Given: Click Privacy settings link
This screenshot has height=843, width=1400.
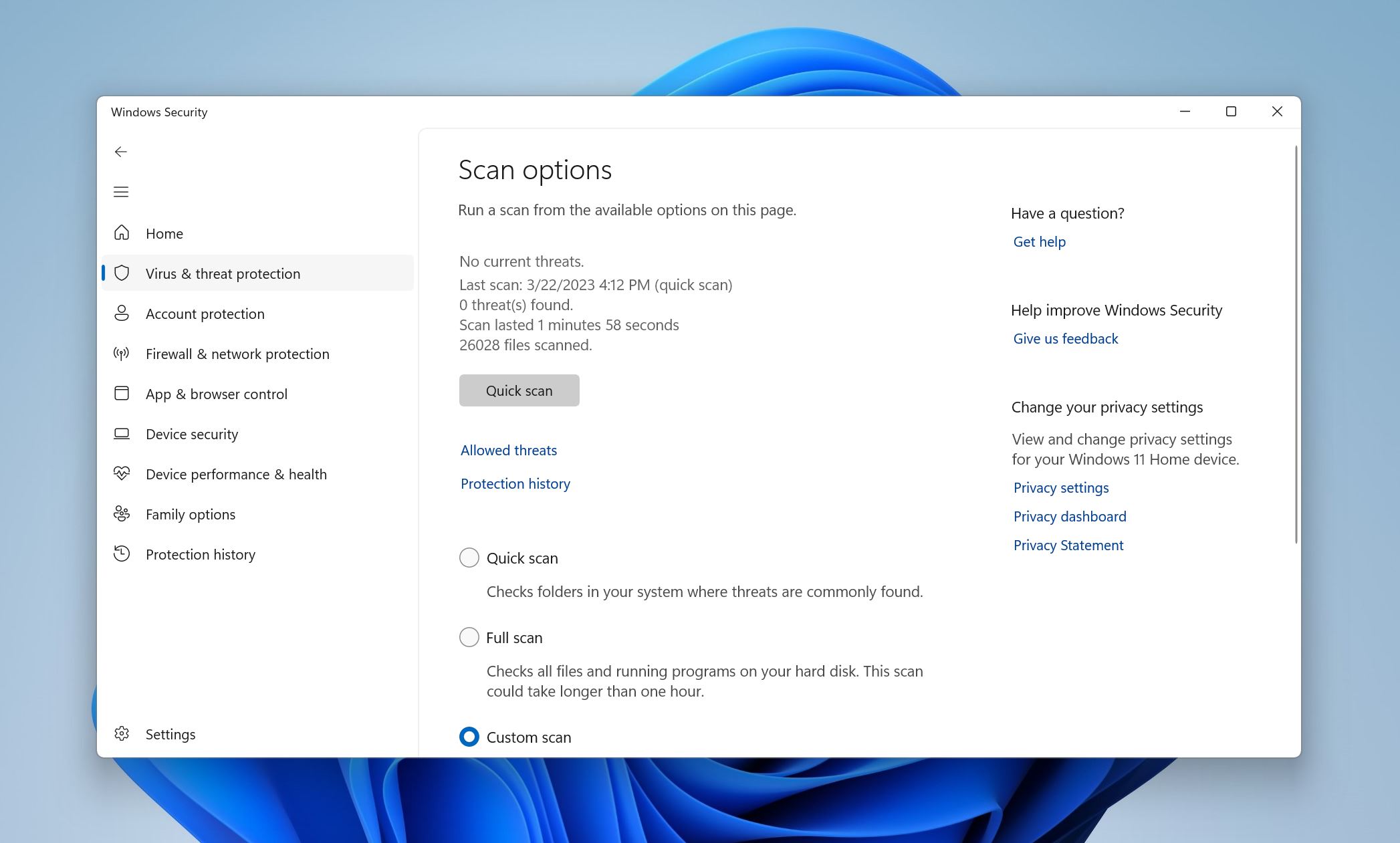Looking at the screenshot, I should (1061, 488).
